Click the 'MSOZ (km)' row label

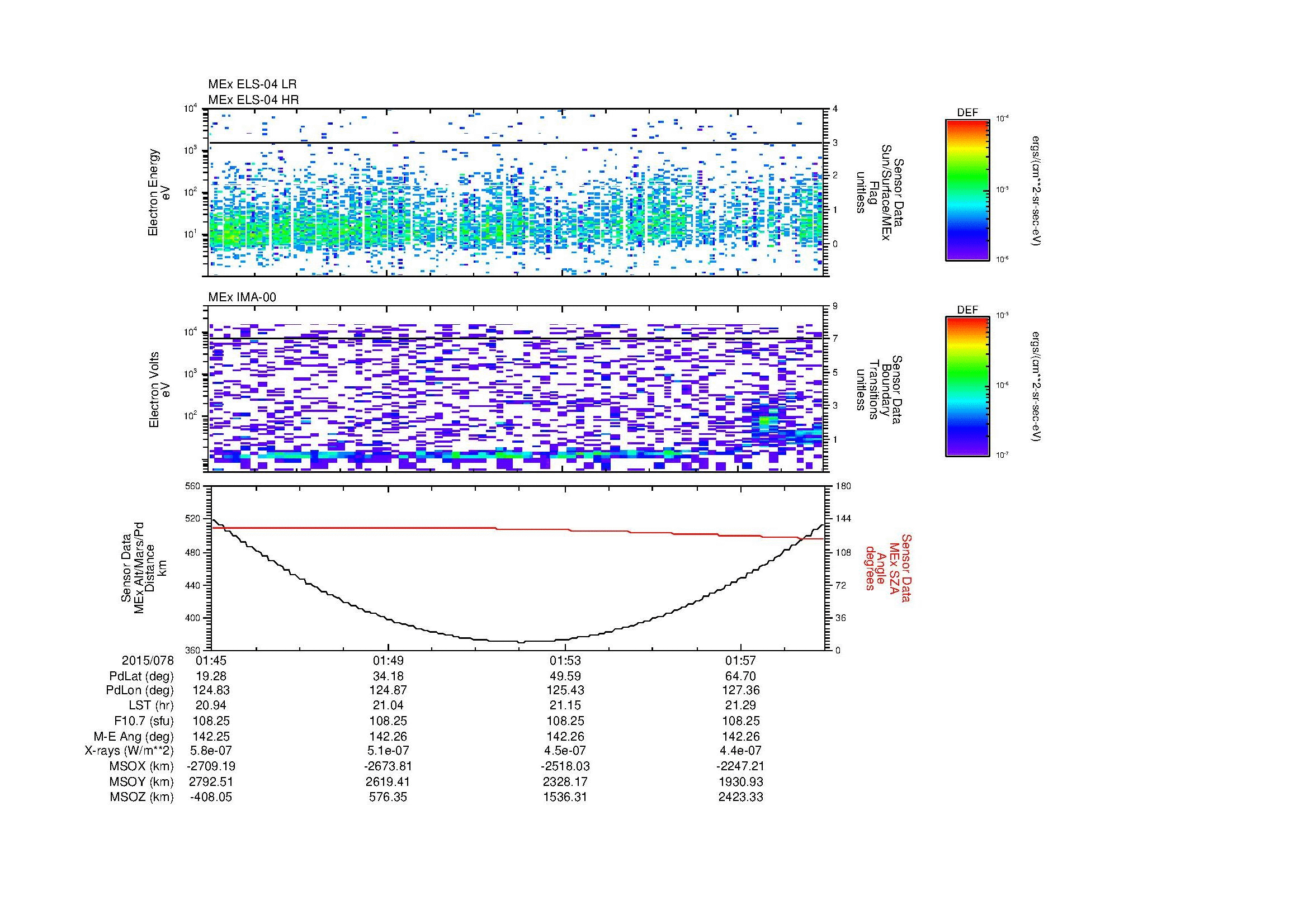(x=141, y=797)
